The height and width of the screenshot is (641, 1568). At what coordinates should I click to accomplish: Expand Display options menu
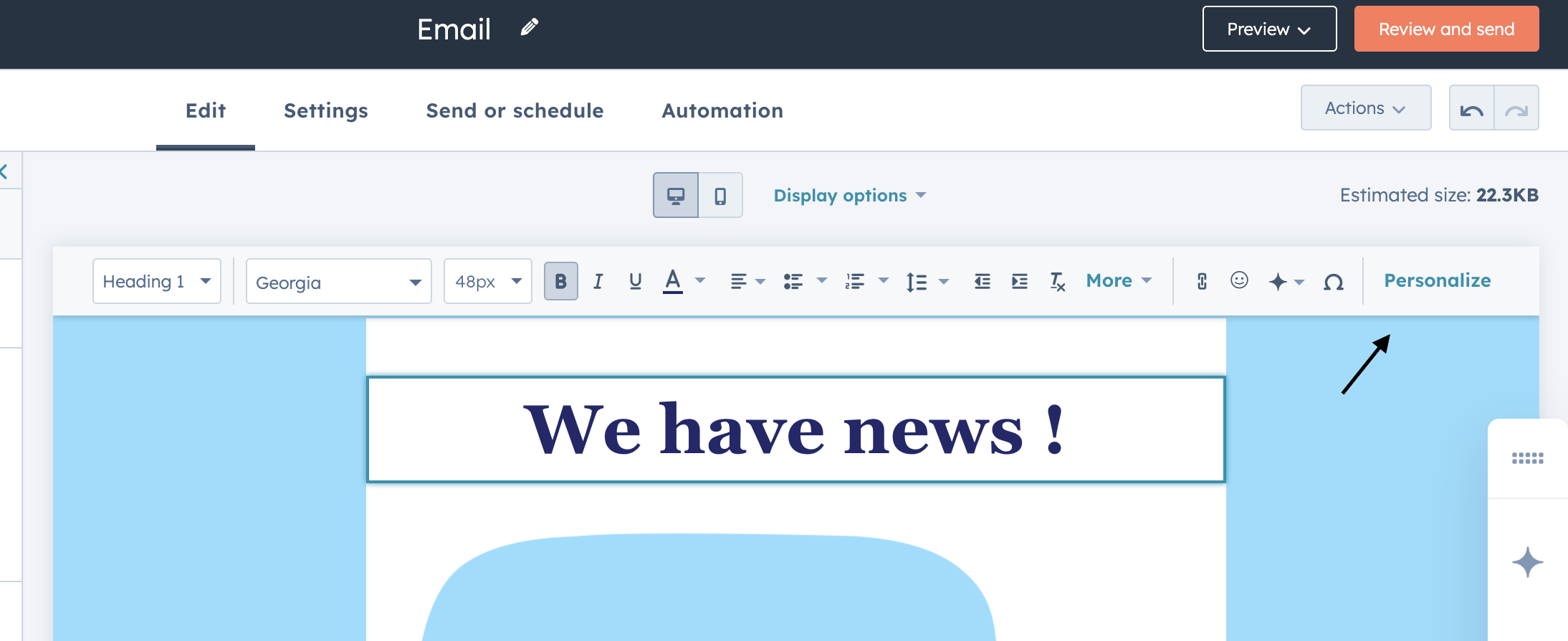[850, 195]
